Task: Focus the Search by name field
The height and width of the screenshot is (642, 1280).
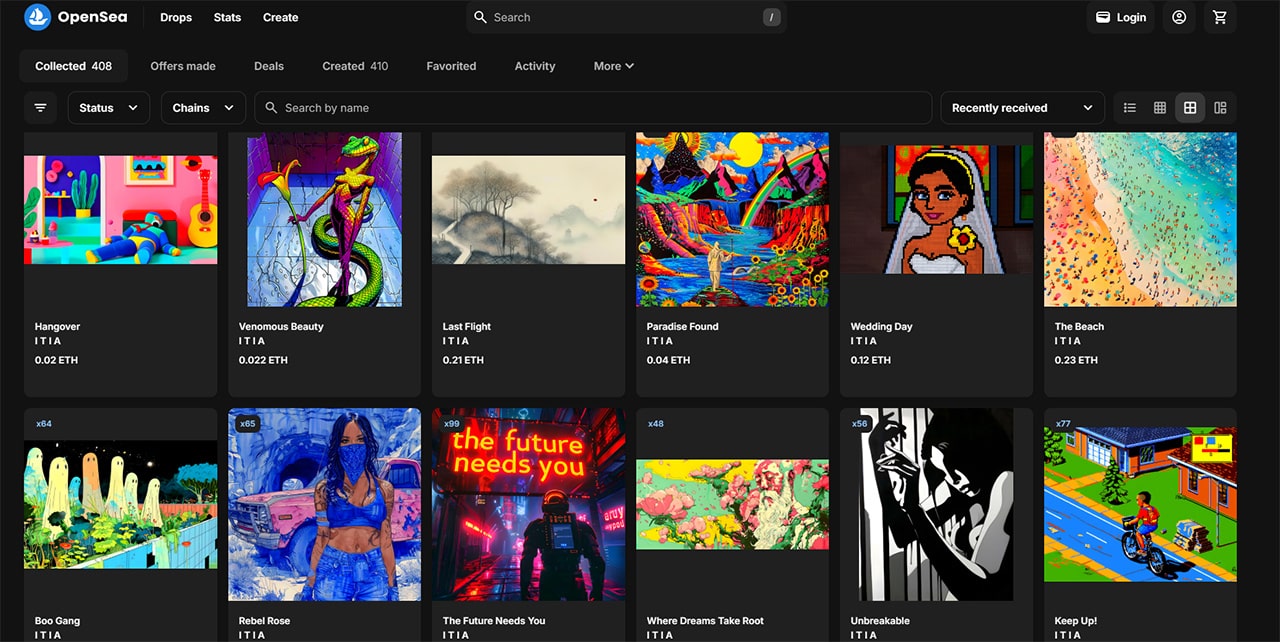Action: coord(593,108)
